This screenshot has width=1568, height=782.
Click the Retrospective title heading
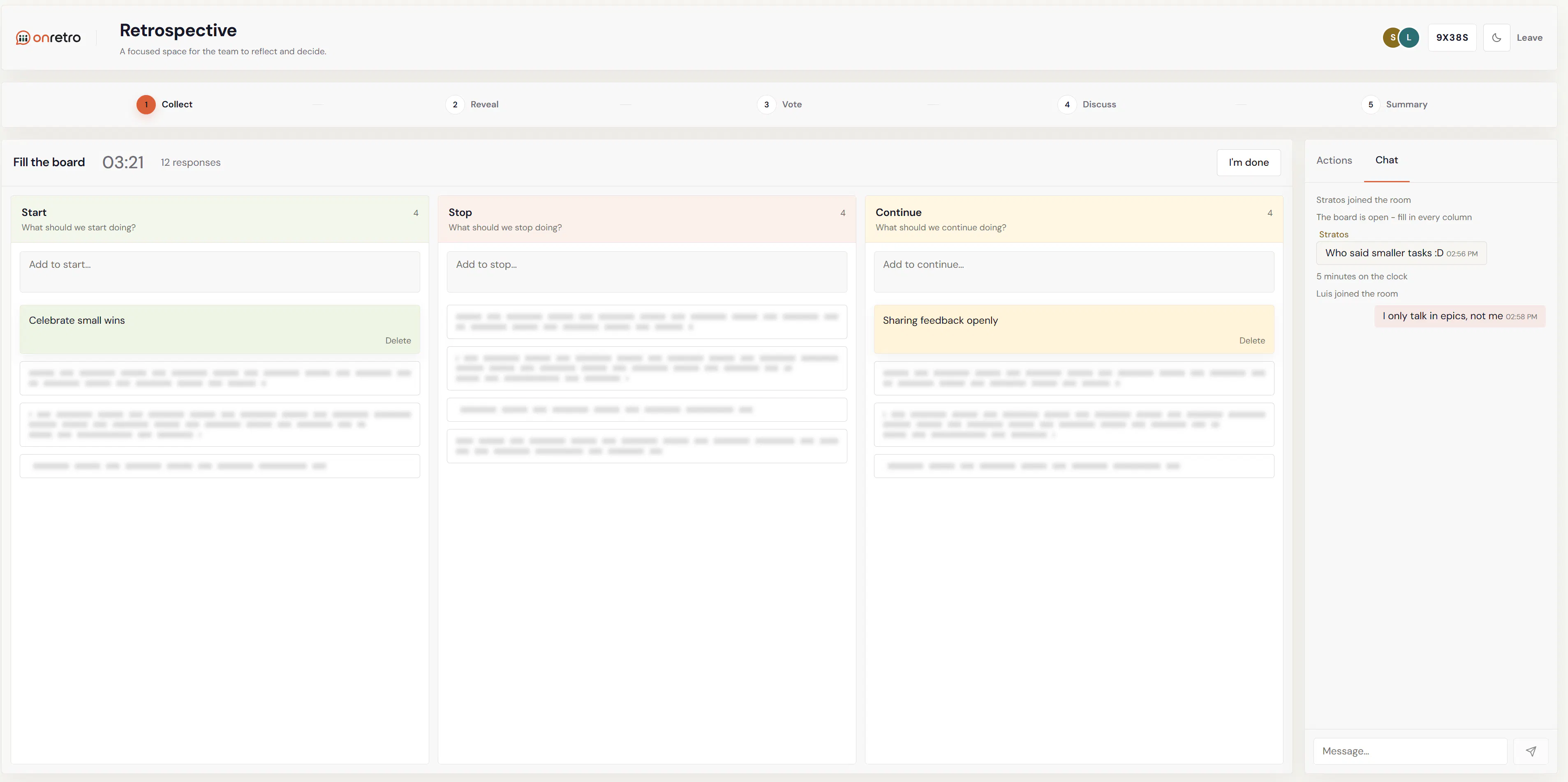pyautogui.click(x=178, y=30)
